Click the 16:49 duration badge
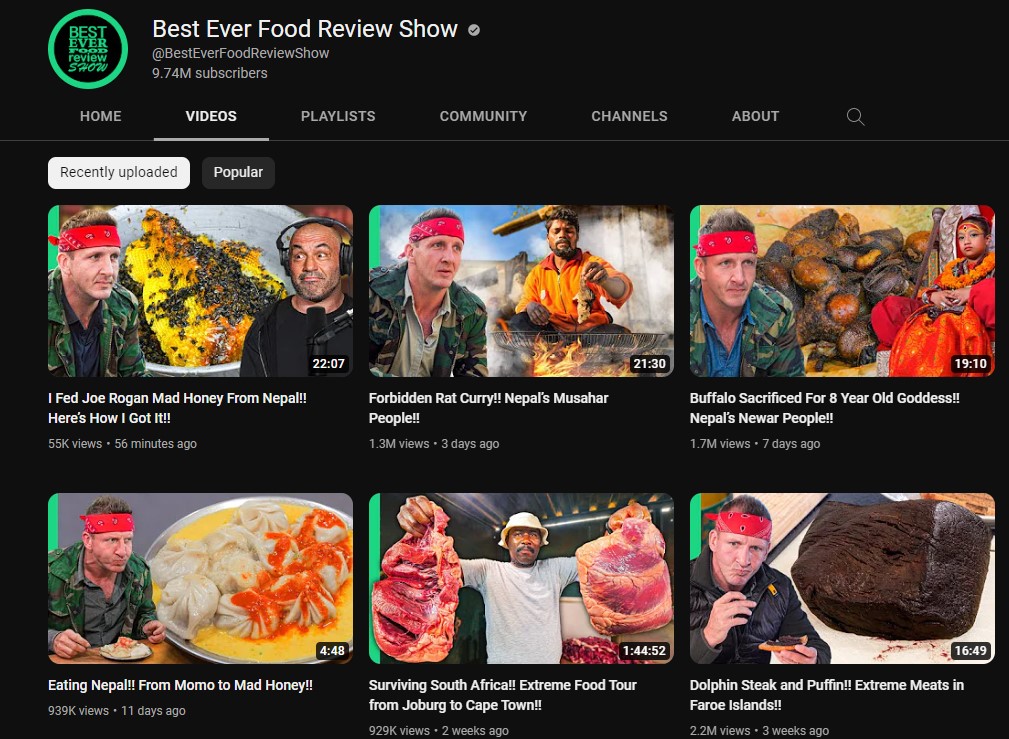Viewport: 1009px width, 739px height. [970, 651]
